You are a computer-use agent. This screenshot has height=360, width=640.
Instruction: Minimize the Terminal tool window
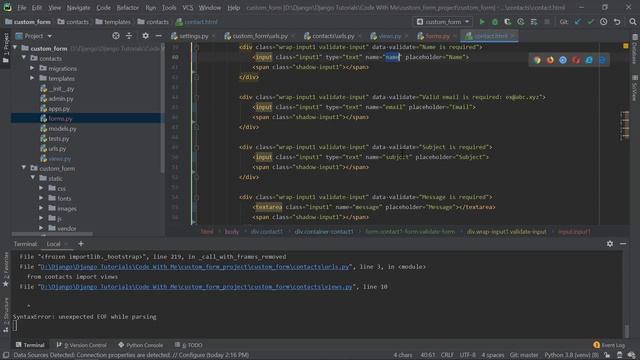[623, 244]
